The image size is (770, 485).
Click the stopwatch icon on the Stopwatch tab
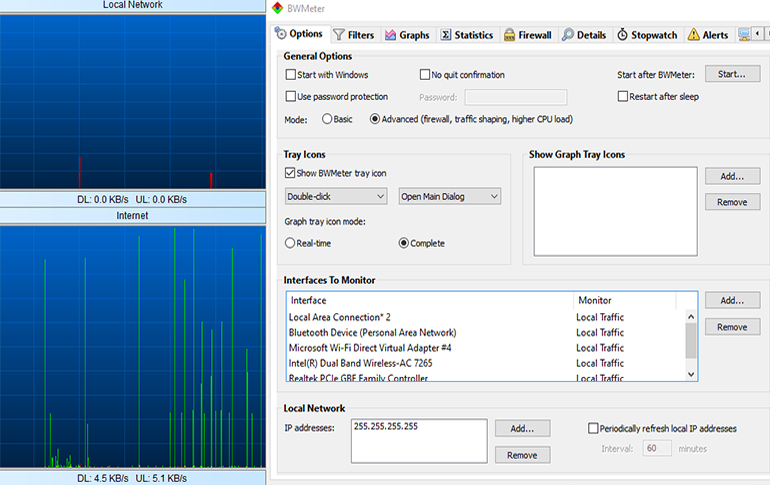click(621, 35)
